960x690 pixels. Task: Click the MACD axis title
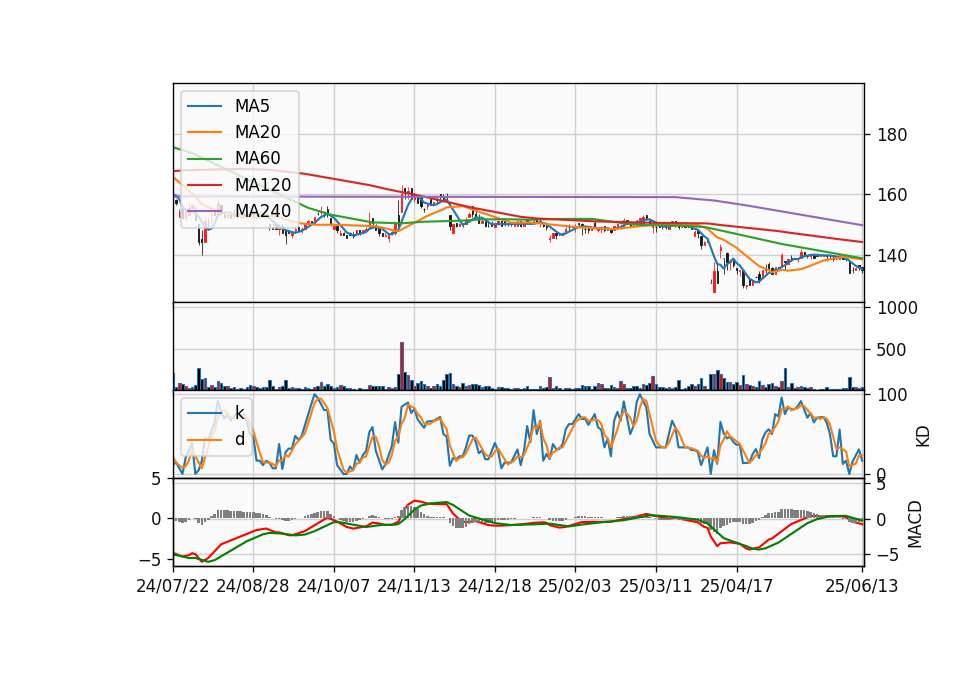click(x=915, y=524)
